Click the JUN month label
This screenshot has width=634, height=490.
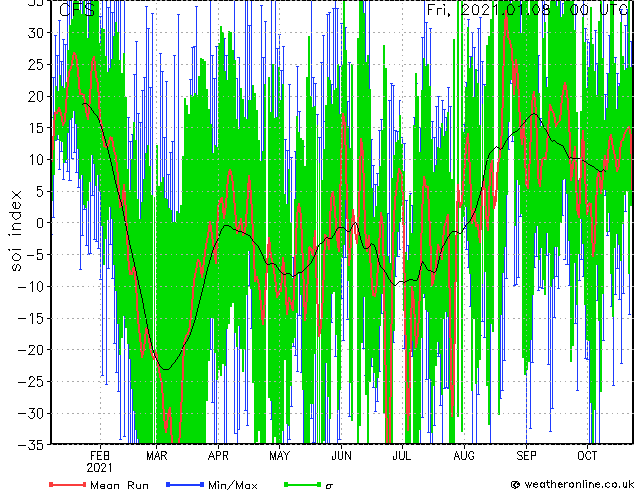pos(341,456)
